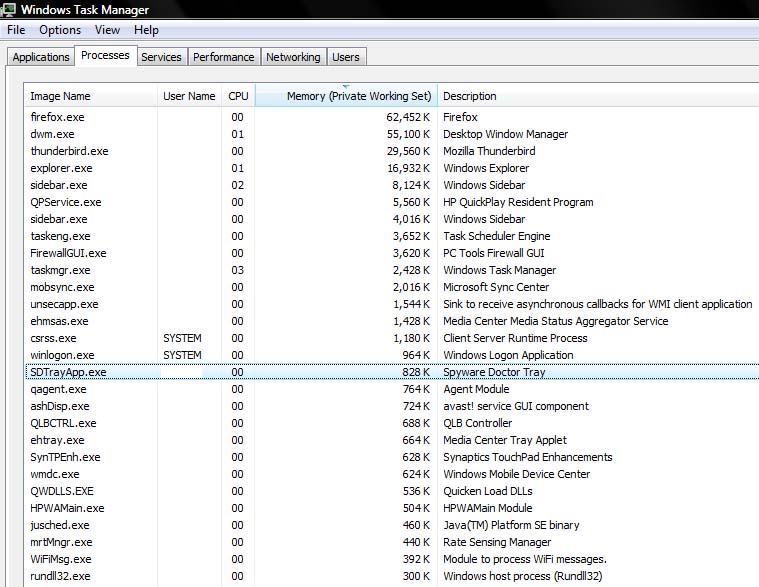Image resolution: width=759 pixels, height=587 pixels.
Task: Select the firefox.exe process row
Action: pos(392,117)
